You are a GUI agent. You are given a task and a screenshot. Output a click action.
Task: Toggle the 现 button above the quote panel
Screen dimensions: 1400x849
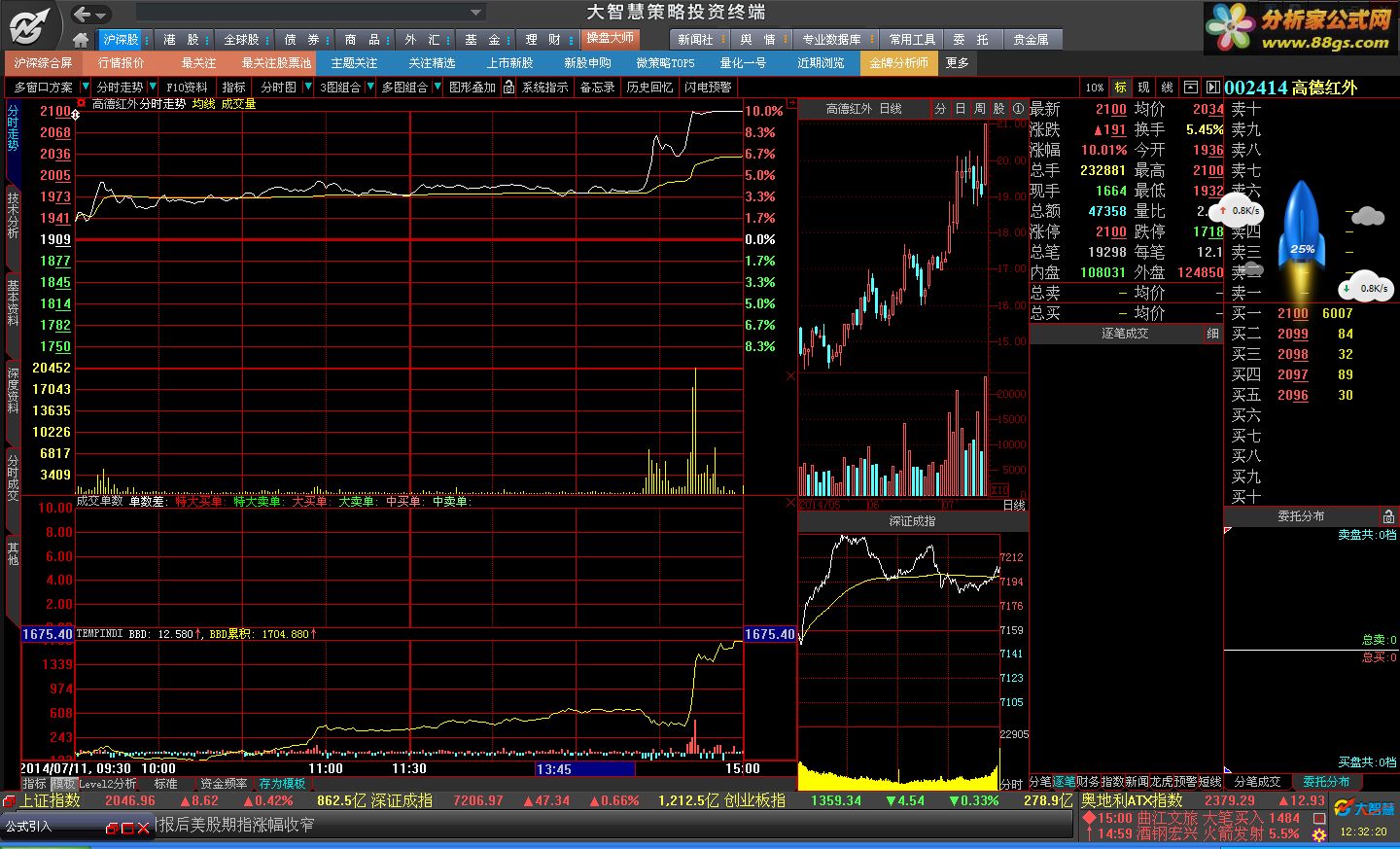click(x=1143, y=87)
